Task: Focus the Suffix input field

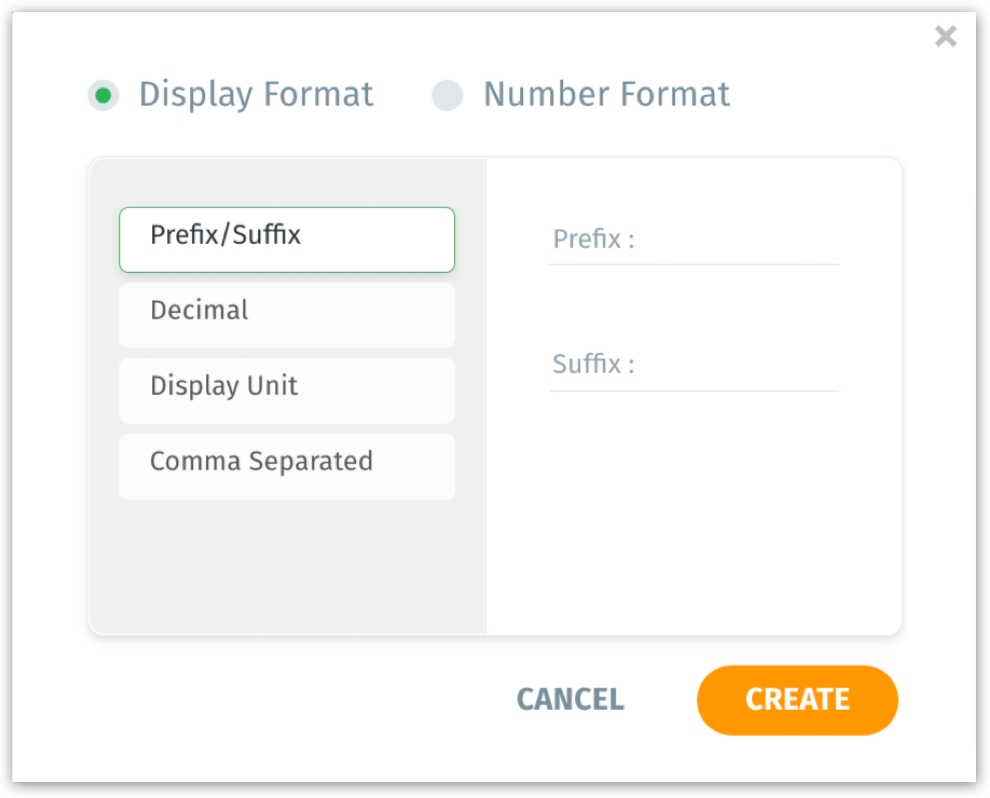Action: coord(736,365)
